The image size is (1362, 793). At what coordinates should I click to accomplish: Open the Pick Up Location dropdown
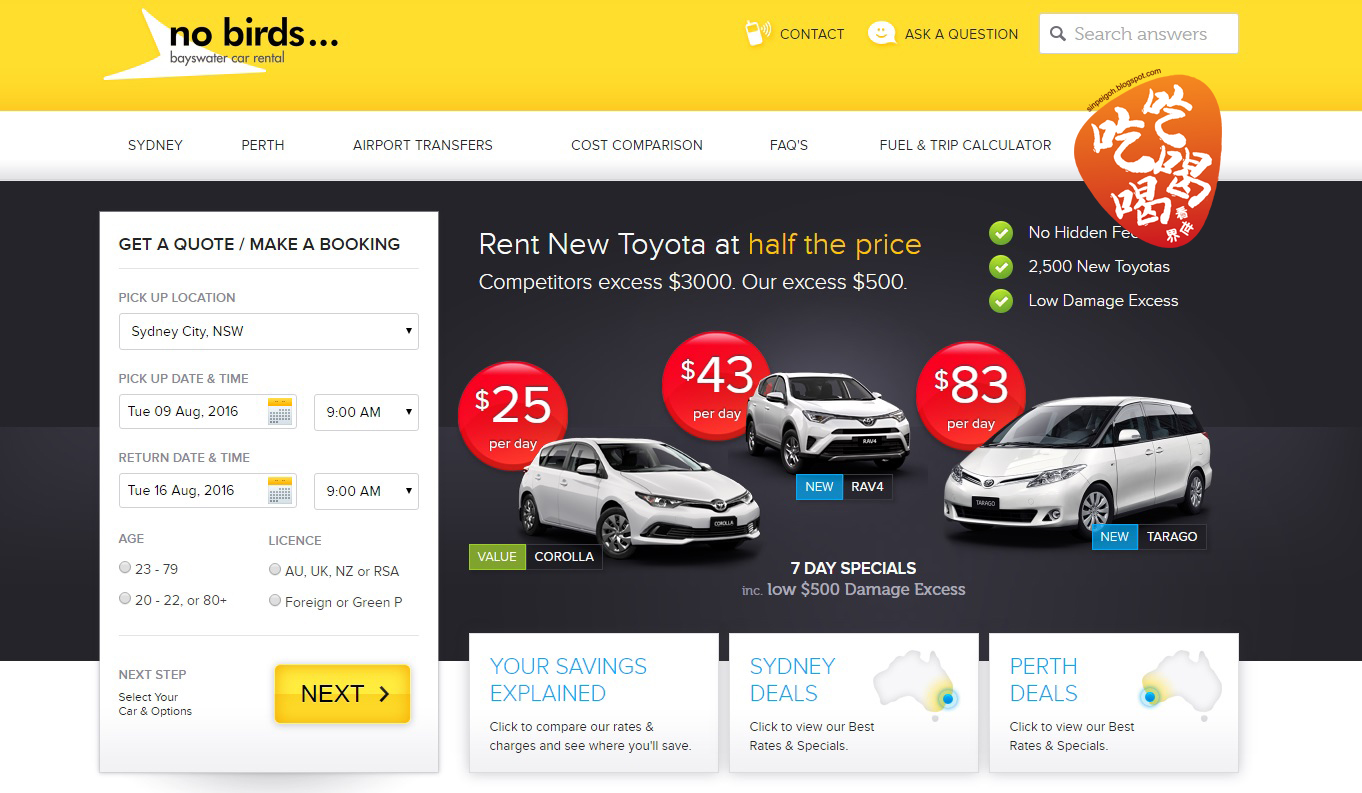(x=268, y=331)
